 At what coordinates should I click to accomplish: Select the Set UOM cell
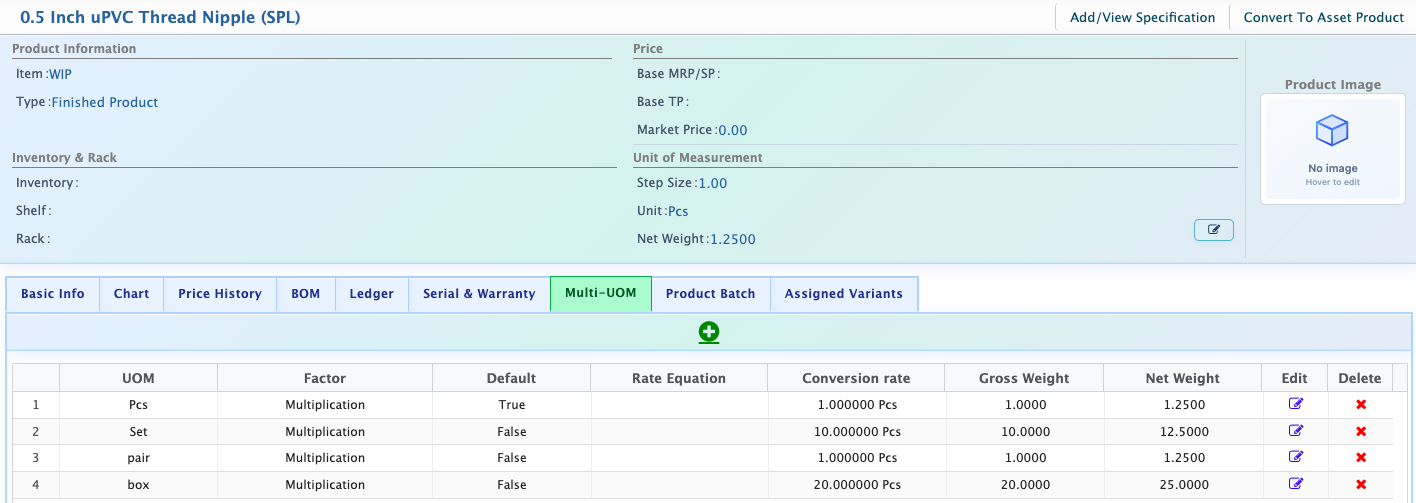click(x=138, y=432)
